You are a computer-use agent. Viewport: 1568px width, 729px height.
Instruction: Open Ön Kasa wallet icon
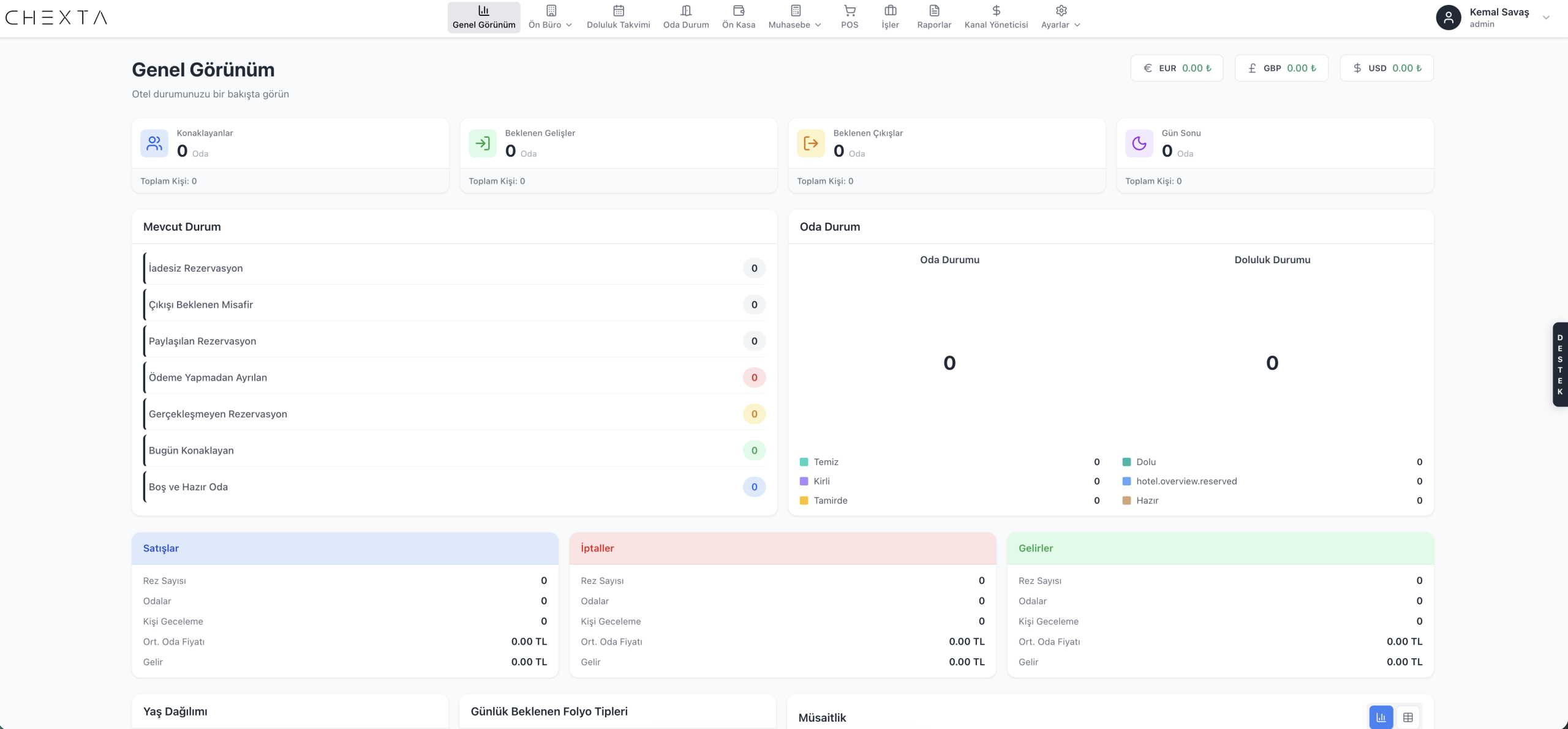point(738,10)
